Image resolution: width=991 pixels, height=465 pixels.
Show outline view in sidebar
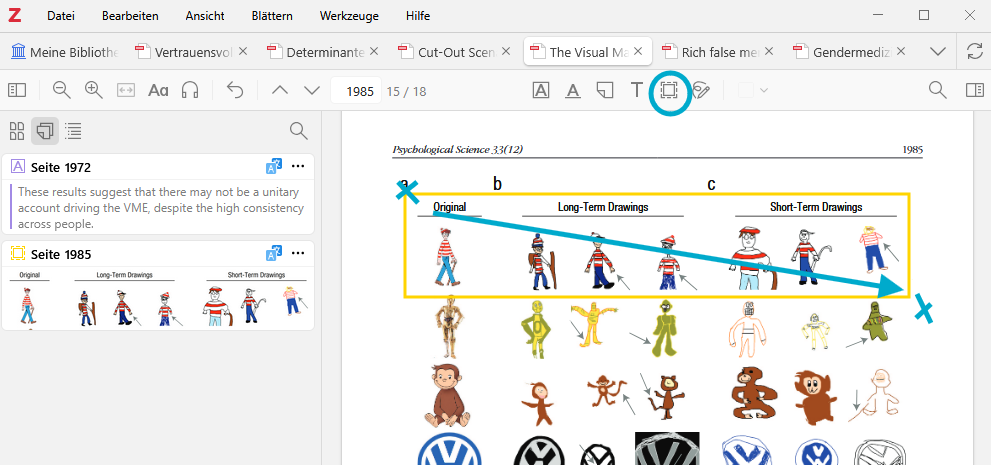pos(73,131)
